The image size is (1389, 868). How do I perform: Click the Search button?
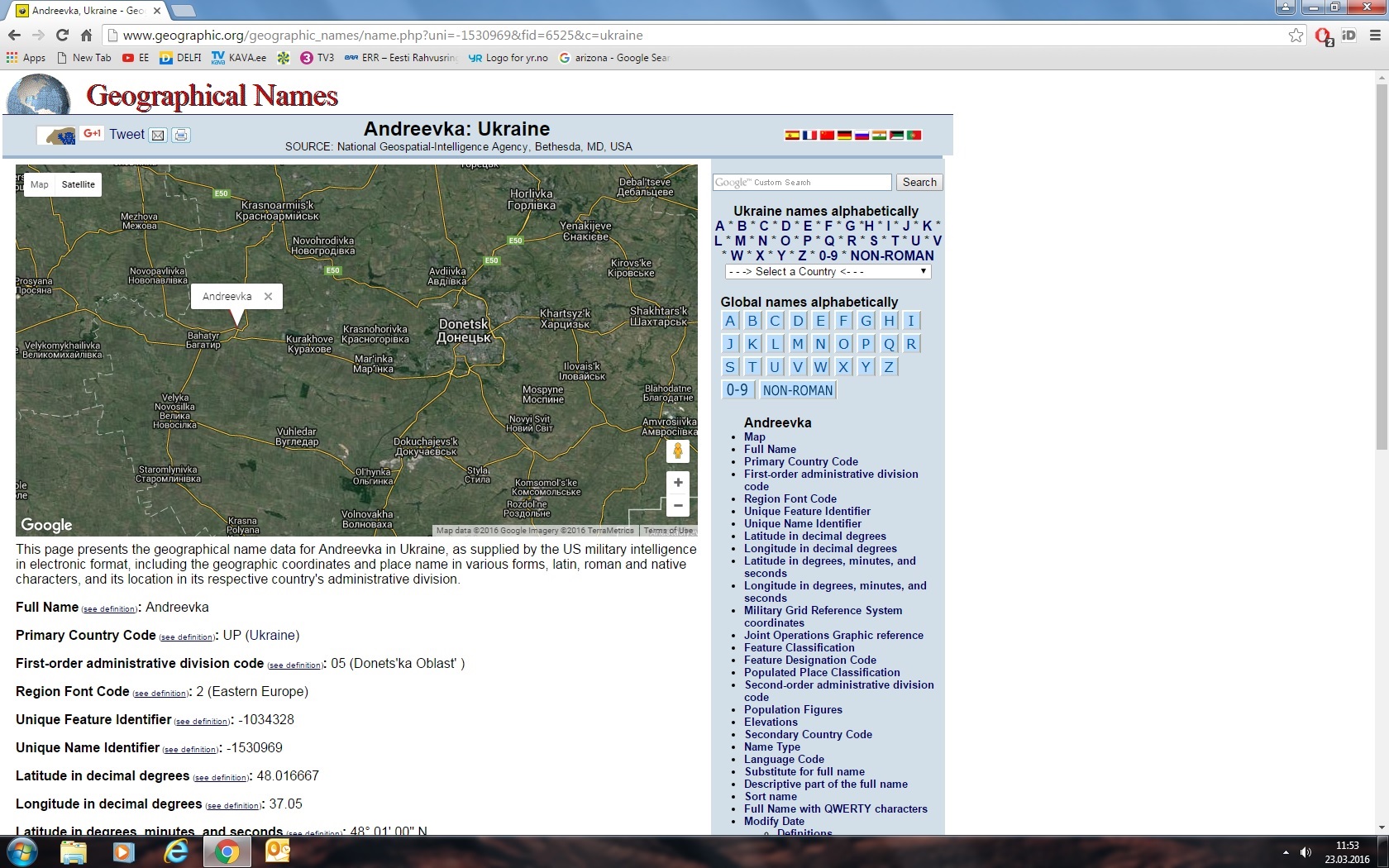point(919,182)
